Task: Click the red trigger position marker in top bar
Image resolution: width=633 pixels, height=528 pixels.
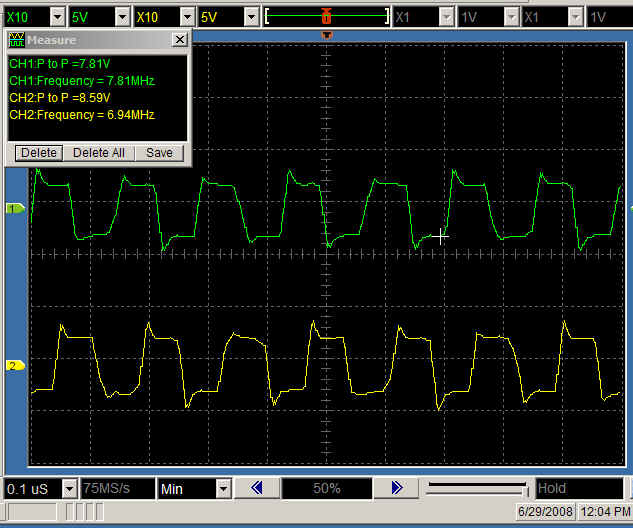Action: tap(326, 17)
